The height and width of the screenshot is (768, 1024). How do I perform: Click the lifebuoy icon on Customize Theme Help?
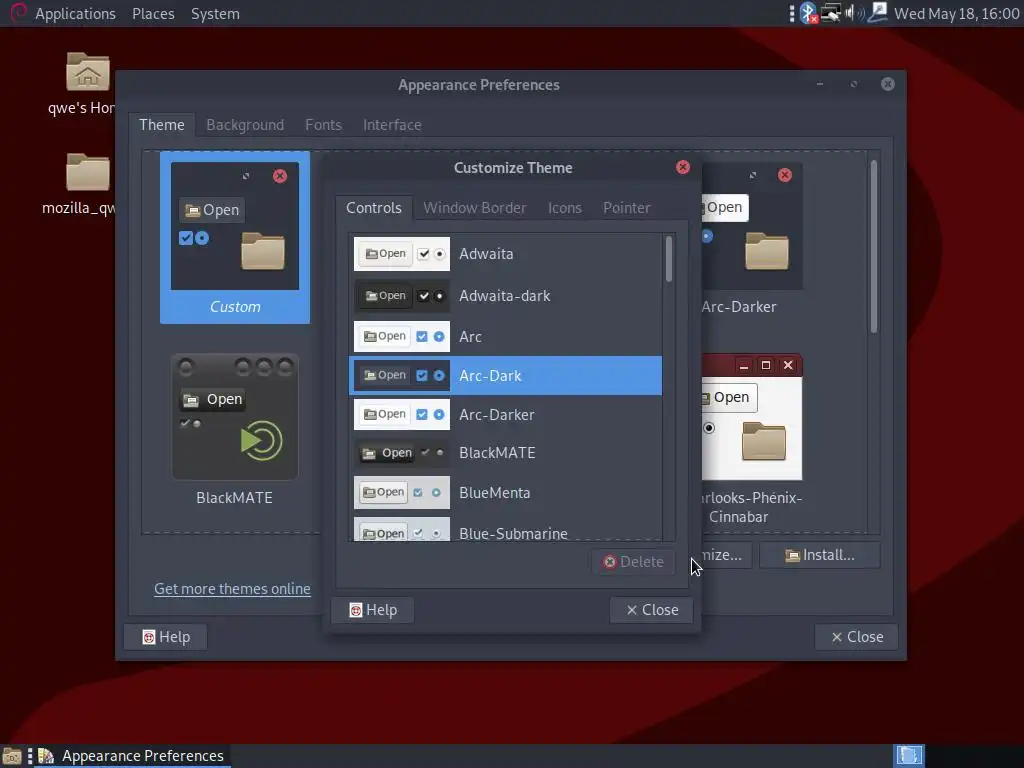pyautogui.click(x=356, y=610)
